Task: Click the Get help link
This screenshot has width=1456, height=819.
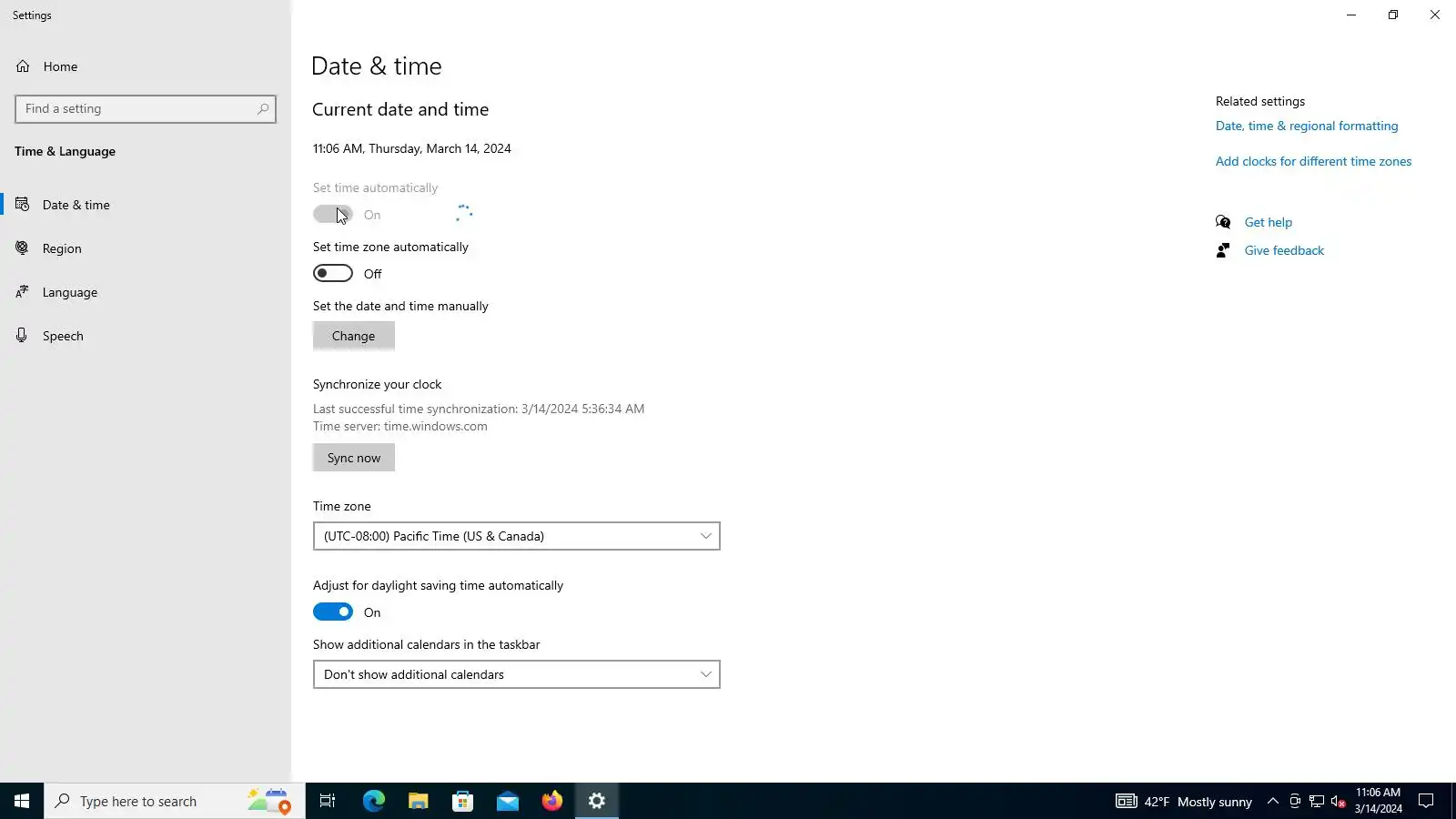Action: [1269, 222]
